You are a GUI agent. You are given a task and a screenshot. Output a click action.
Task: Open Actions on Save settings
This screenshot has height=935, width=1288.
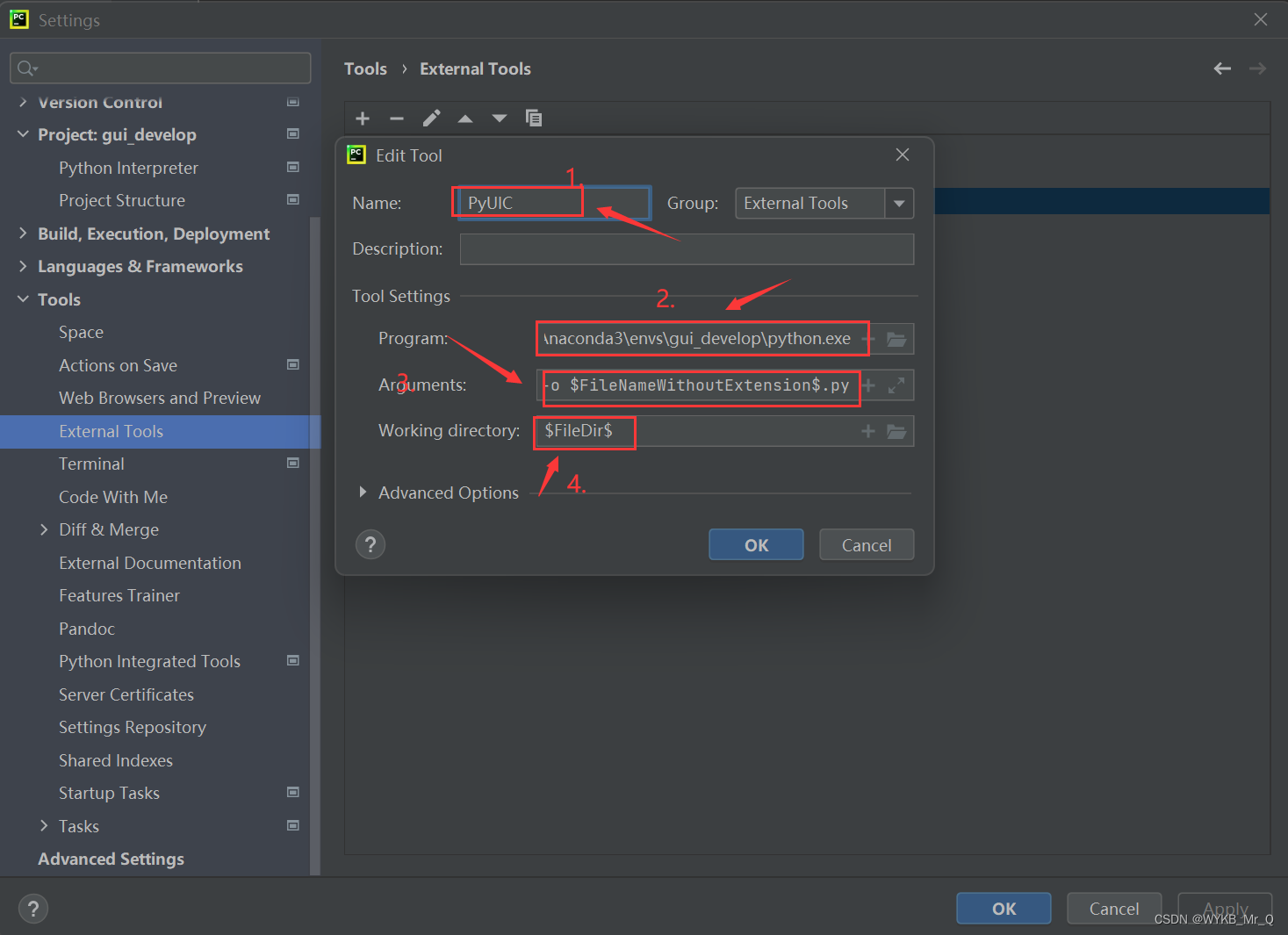[118, 365]
